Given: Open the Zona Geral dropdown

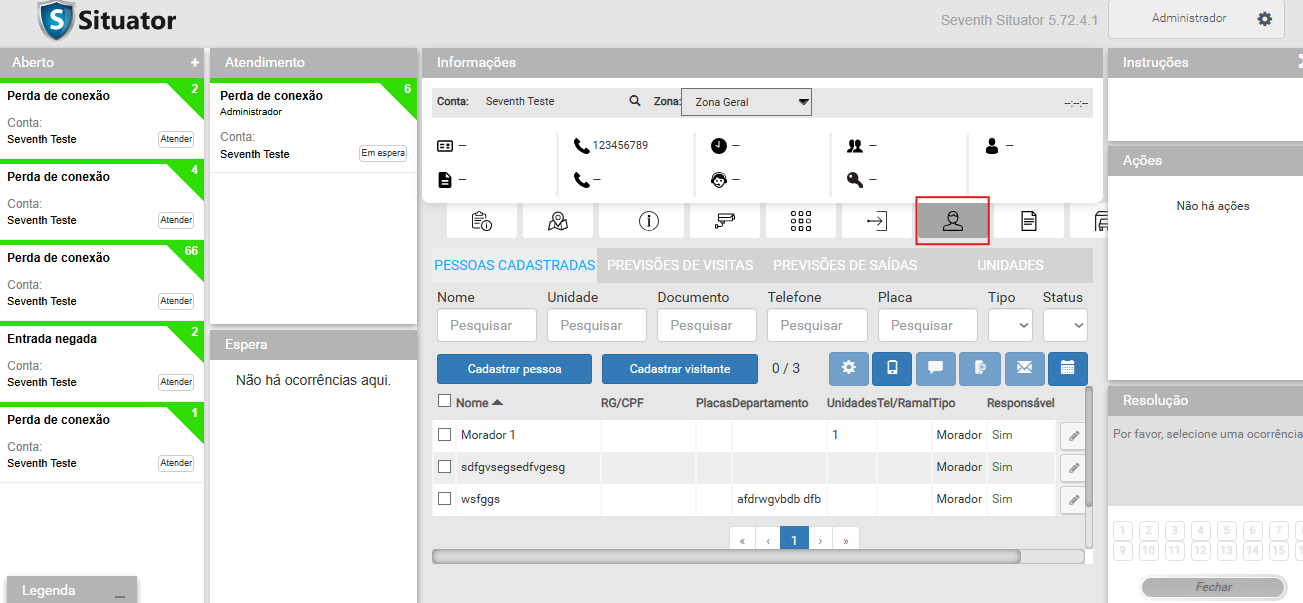Looking at the screenshot, I should pyautogui.click(x=746, y=102).
